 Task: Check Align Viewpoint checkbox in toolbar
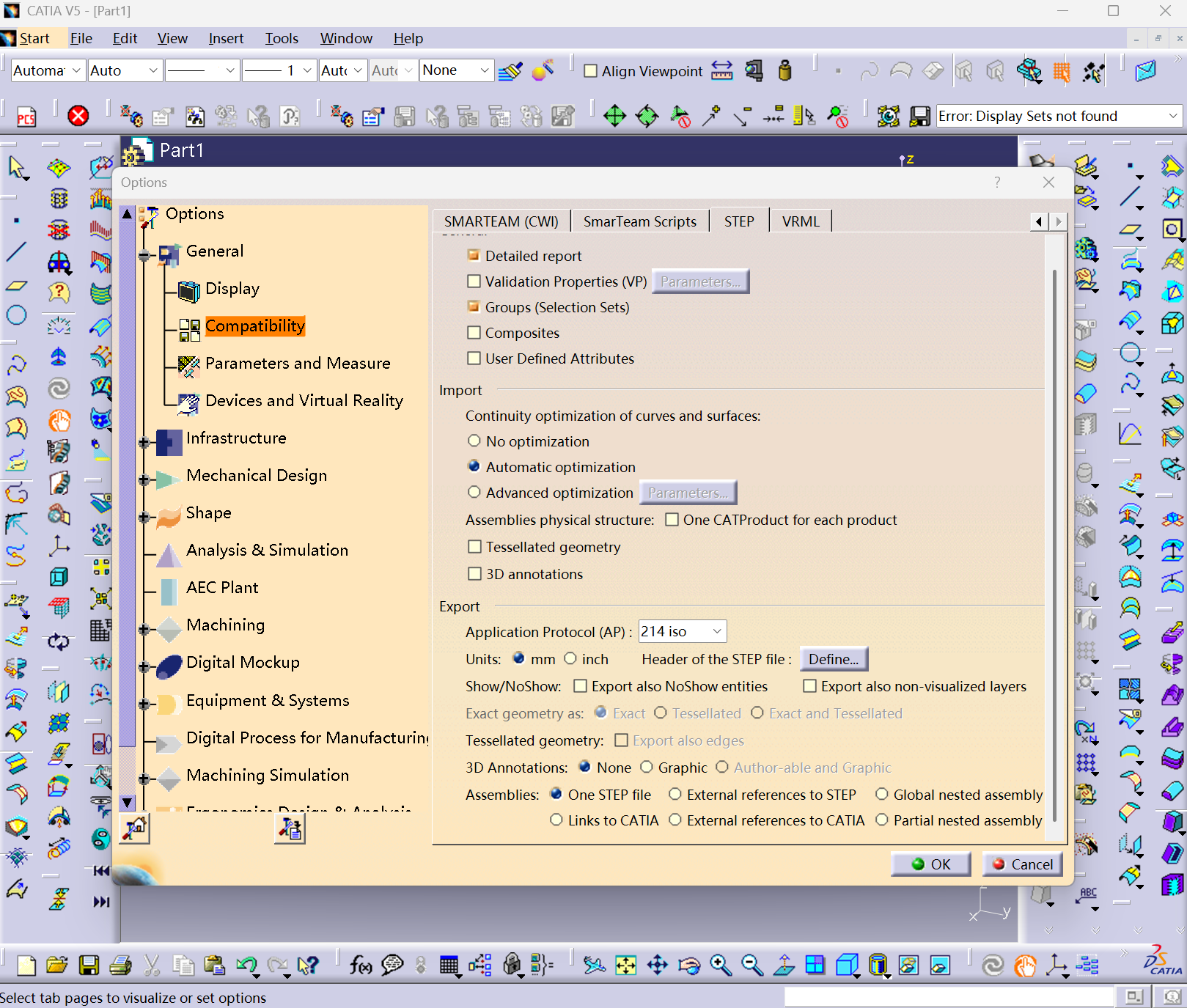point(590,71)
